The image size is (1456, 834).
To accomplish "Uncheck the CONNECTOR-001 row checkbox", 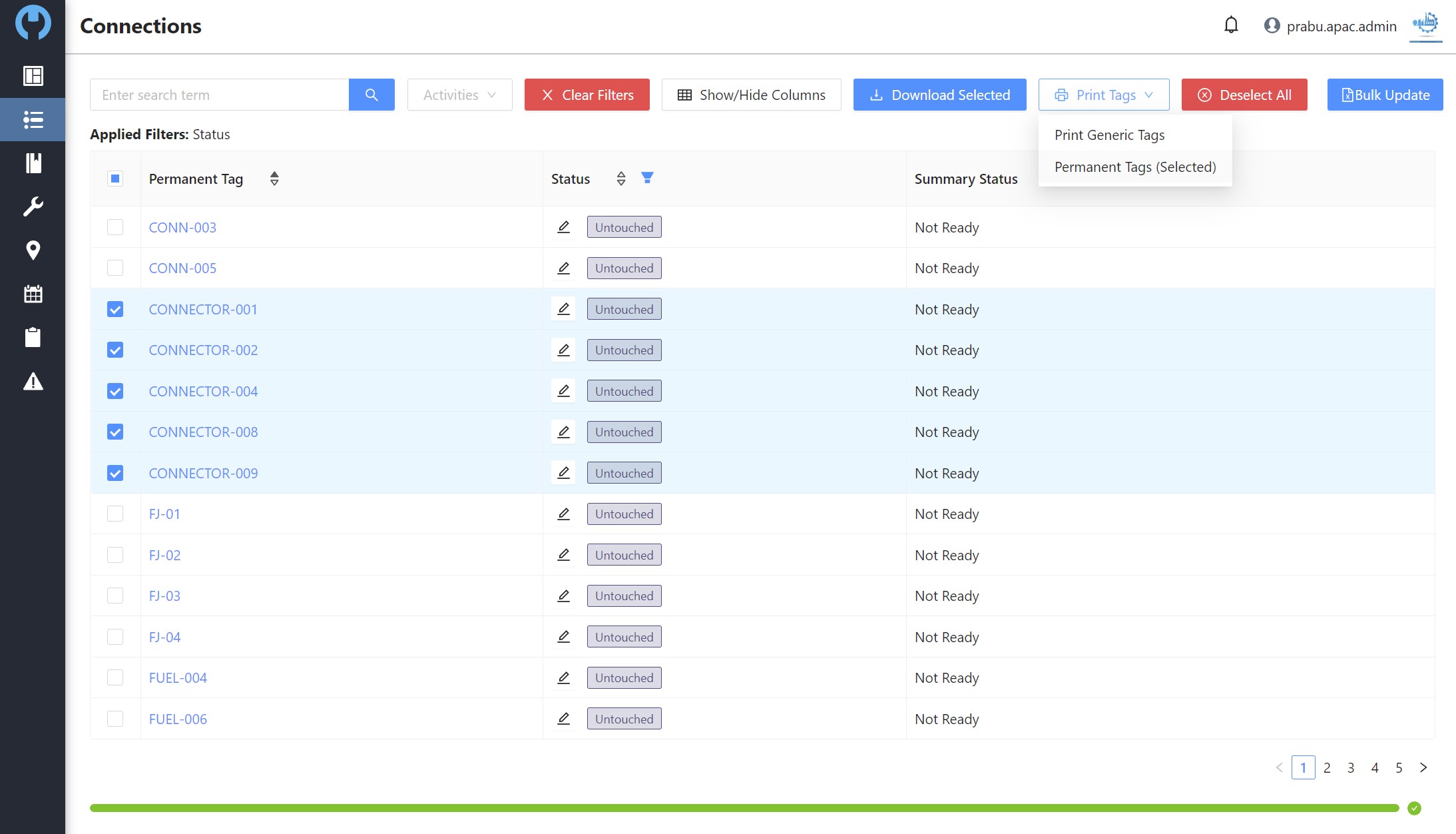I will coord(115,309).
